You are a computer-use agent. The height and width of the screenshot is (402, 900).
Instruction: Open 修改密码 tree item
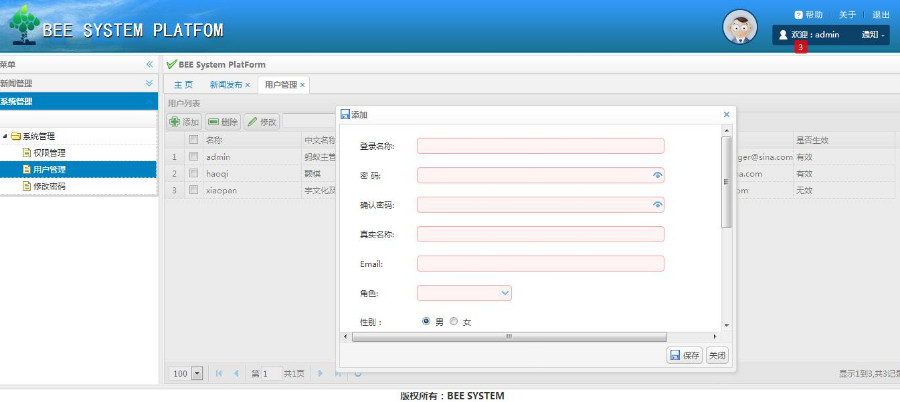point(49,186)
